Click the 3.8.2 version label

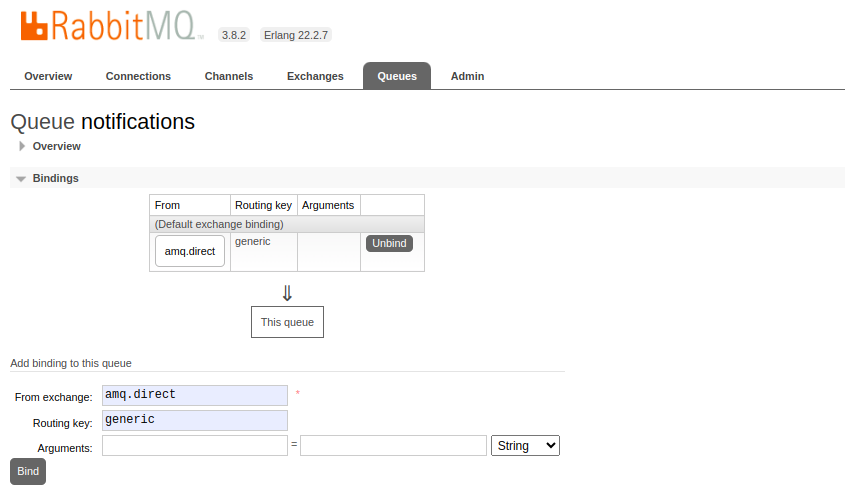pos(234,35)
